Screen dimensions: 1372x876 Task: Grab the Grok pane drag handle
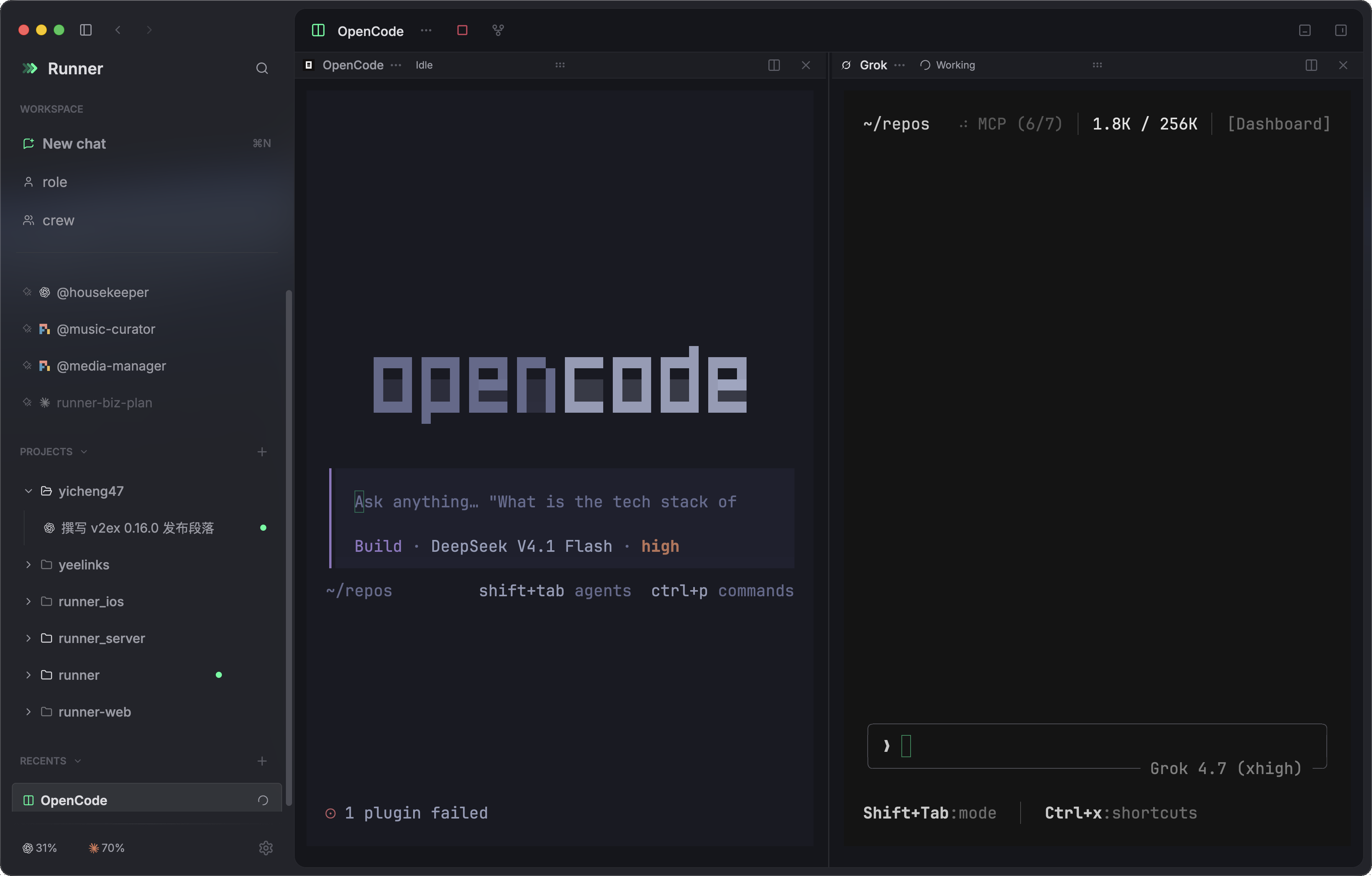coord(1097,65)
